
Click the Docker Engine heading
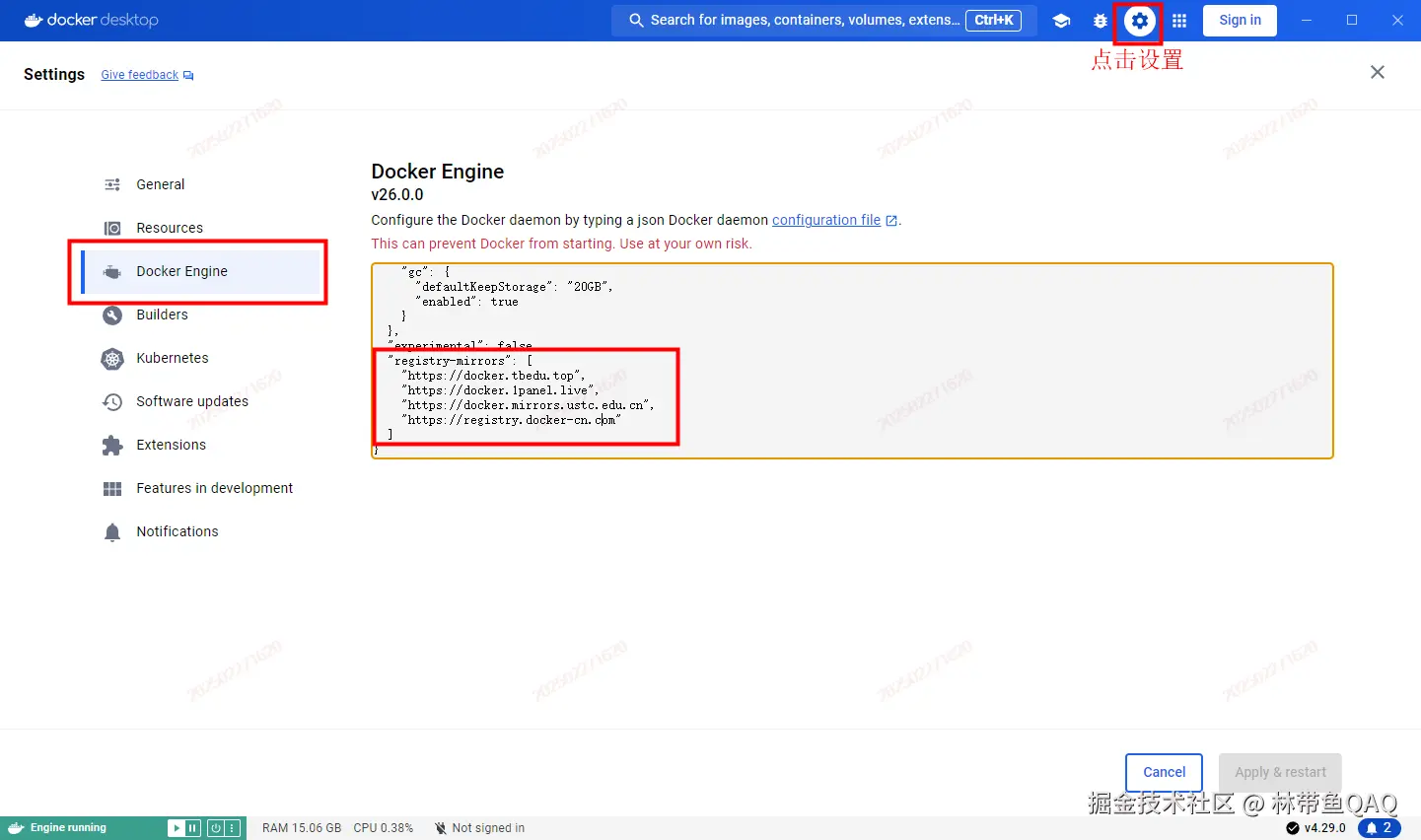point(438,172)
